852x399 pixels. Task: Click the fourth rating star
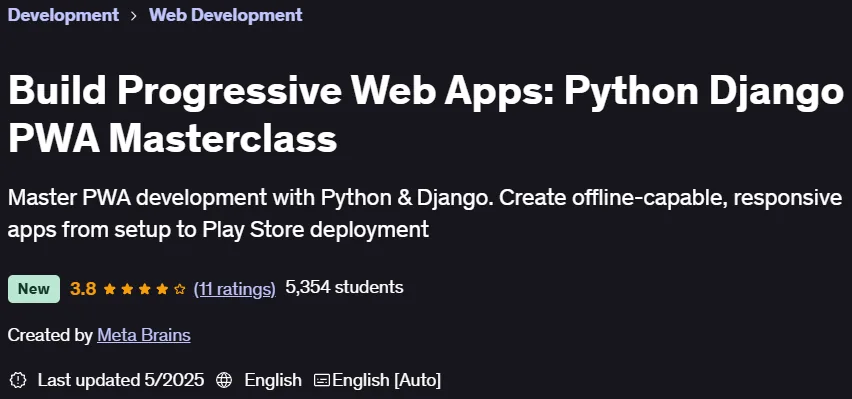click(x=162, y=289)
